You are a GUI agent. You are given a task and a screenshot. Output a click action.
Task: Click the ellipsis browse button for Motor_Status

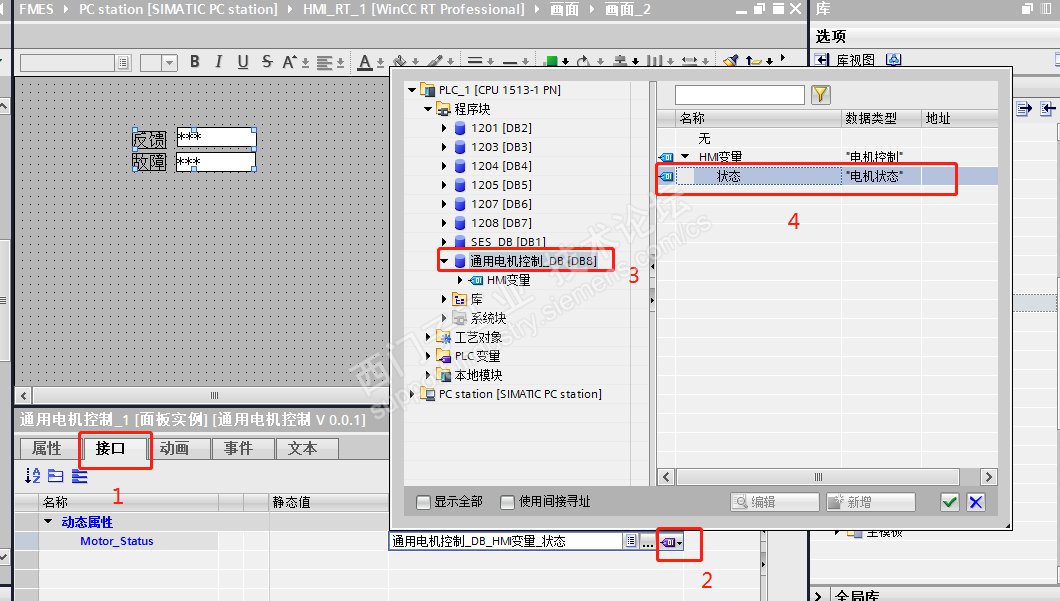click(x=648, y=542)
